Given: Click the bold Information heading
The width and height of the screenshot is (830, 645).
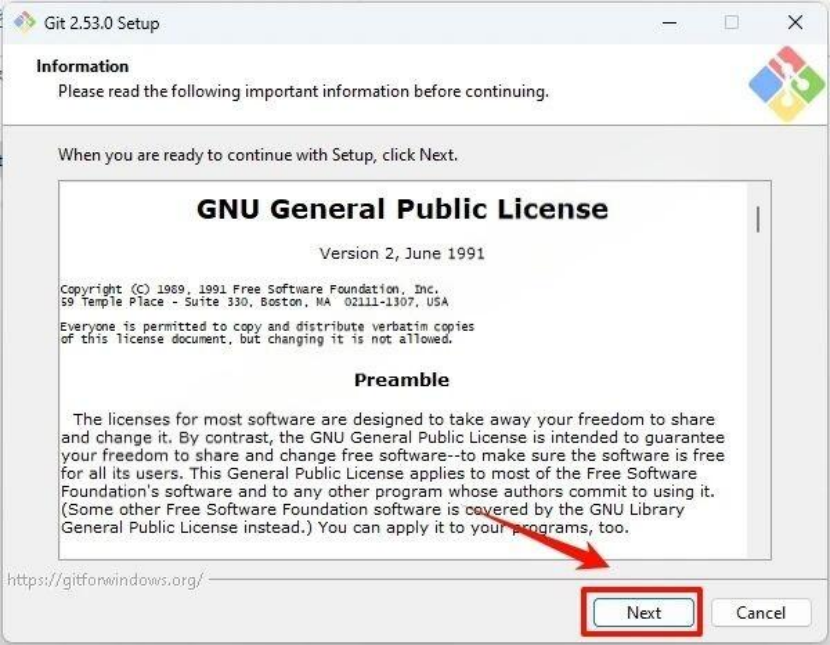Looking at the screenshot, I should tap(83, 66).
